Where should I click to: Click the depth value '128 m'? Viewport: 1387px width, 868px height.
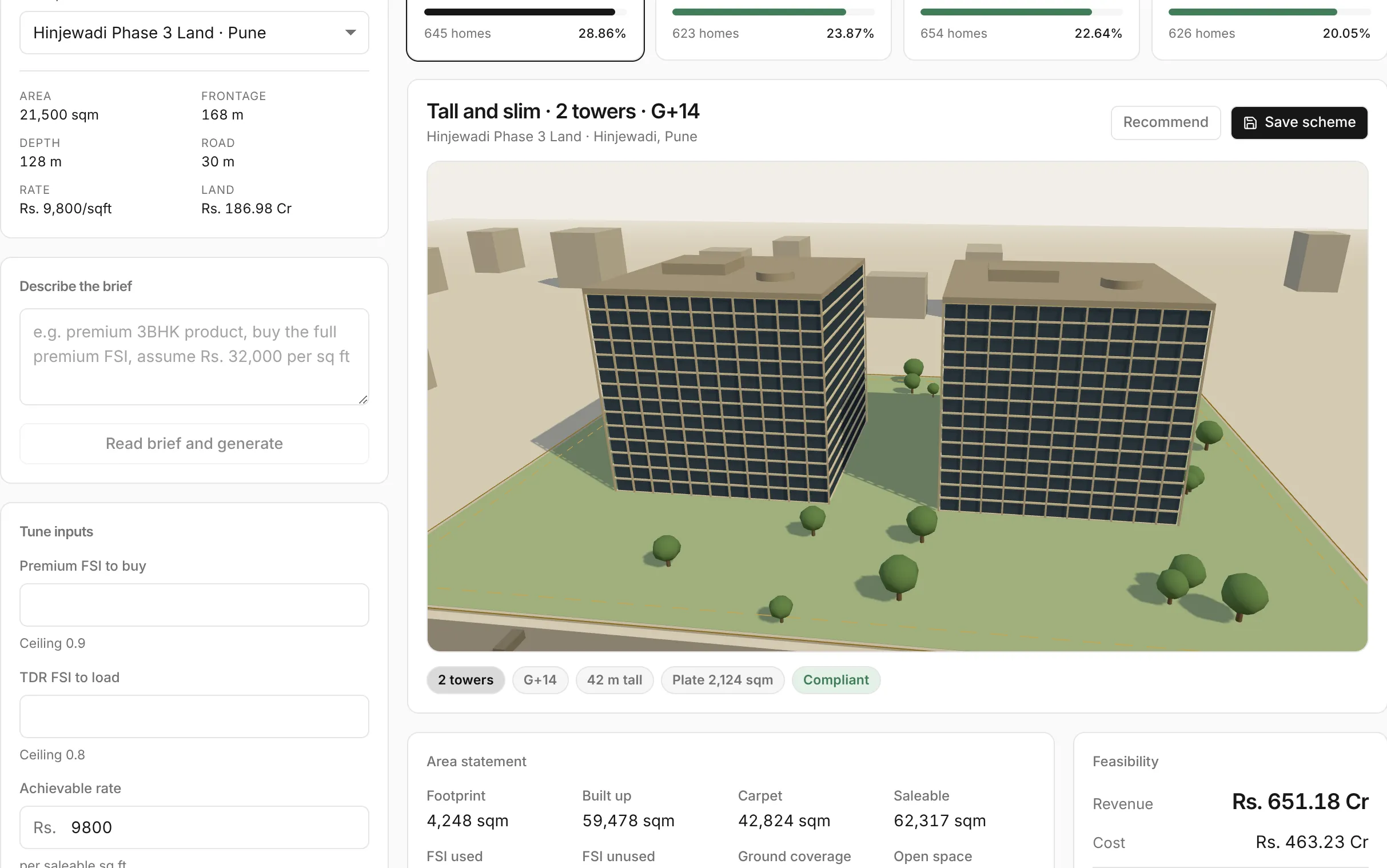click(x=41, y=162)
